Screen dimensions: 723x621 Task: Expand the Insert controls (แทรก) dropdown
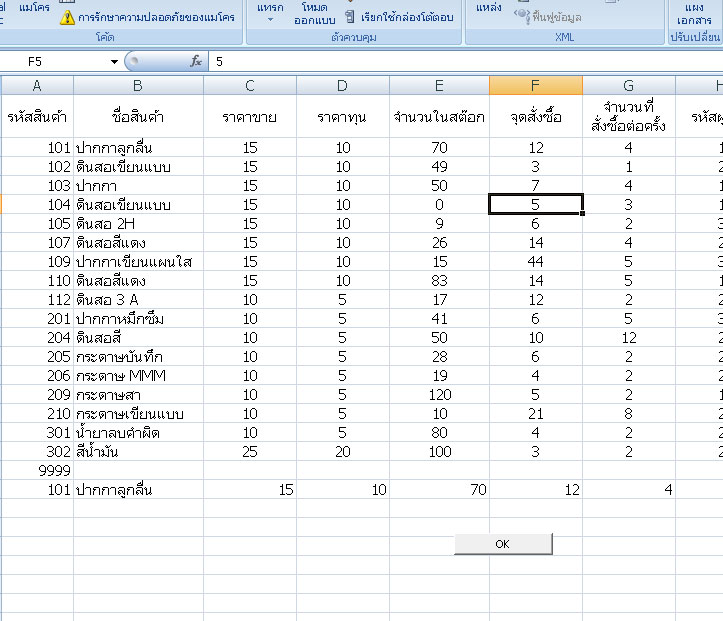(269, 14)
